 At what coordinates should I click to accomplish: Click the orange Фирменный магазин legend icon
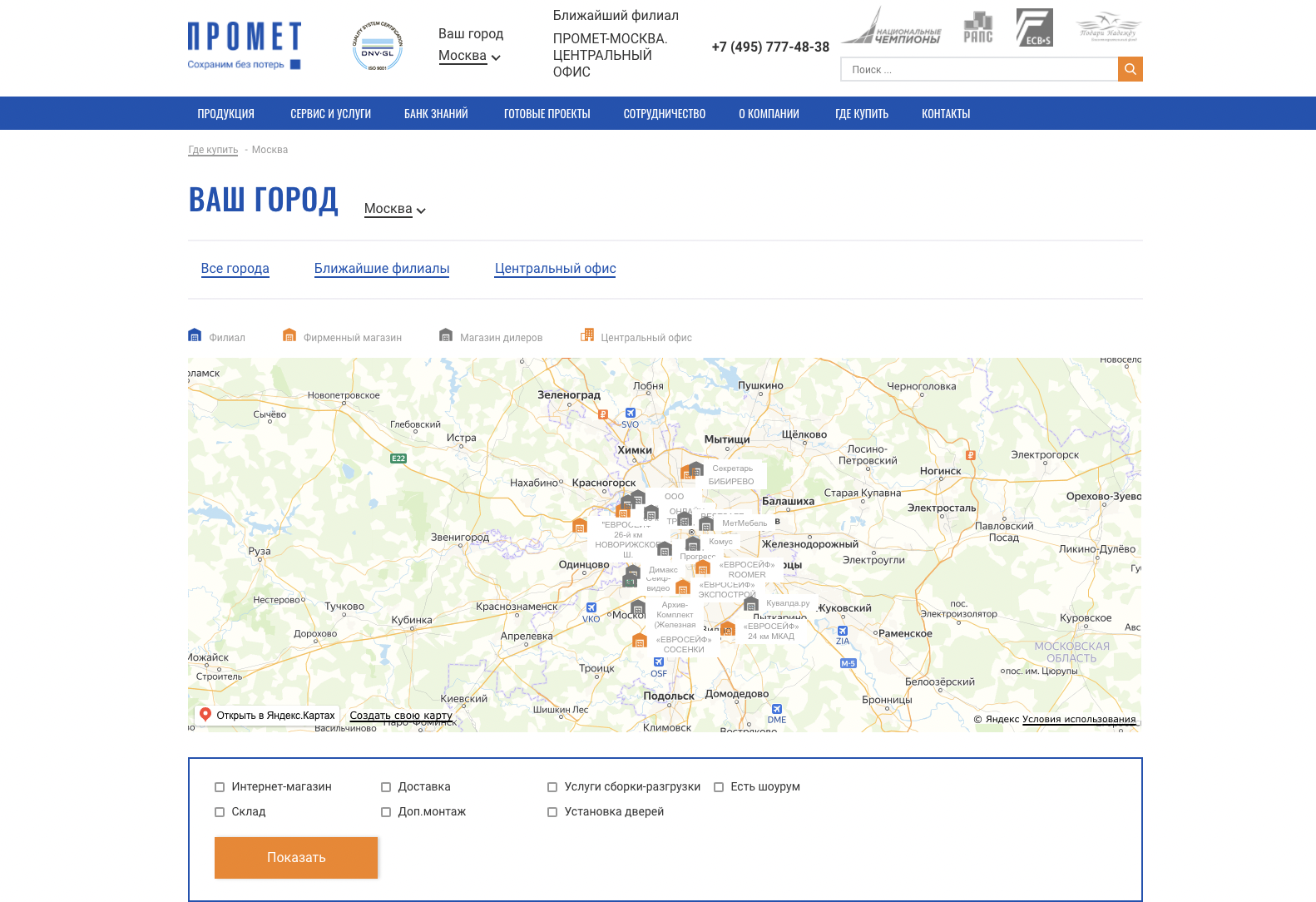[x=289, y=335]
